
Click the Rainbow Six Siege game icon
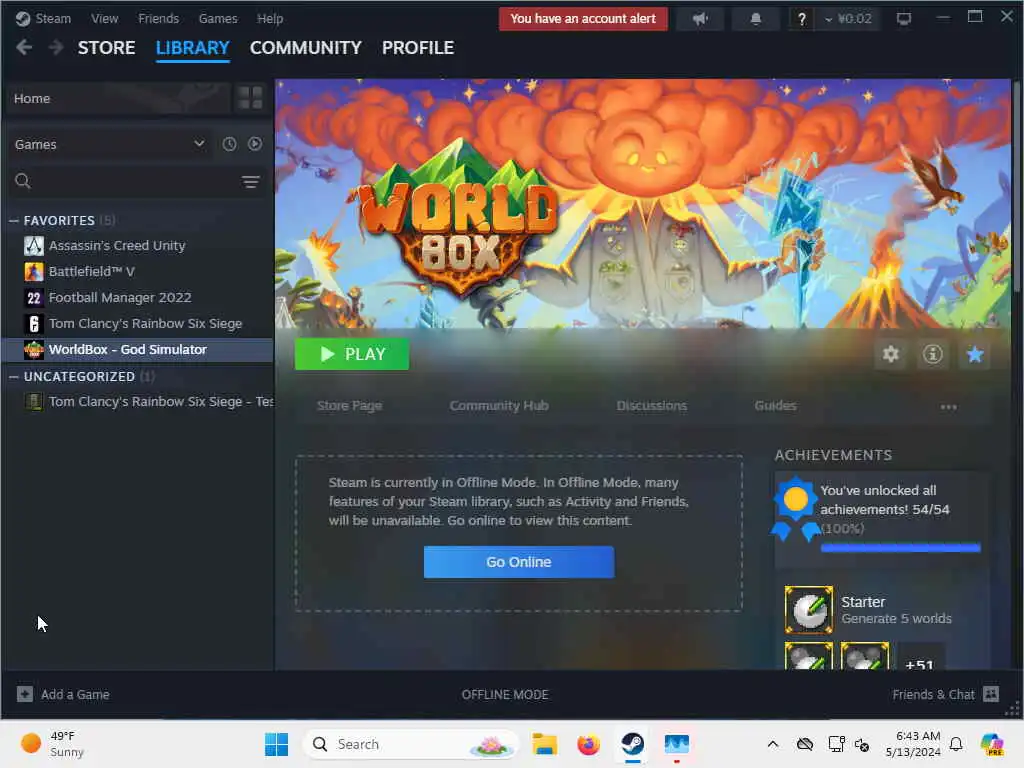coord(33,324)
